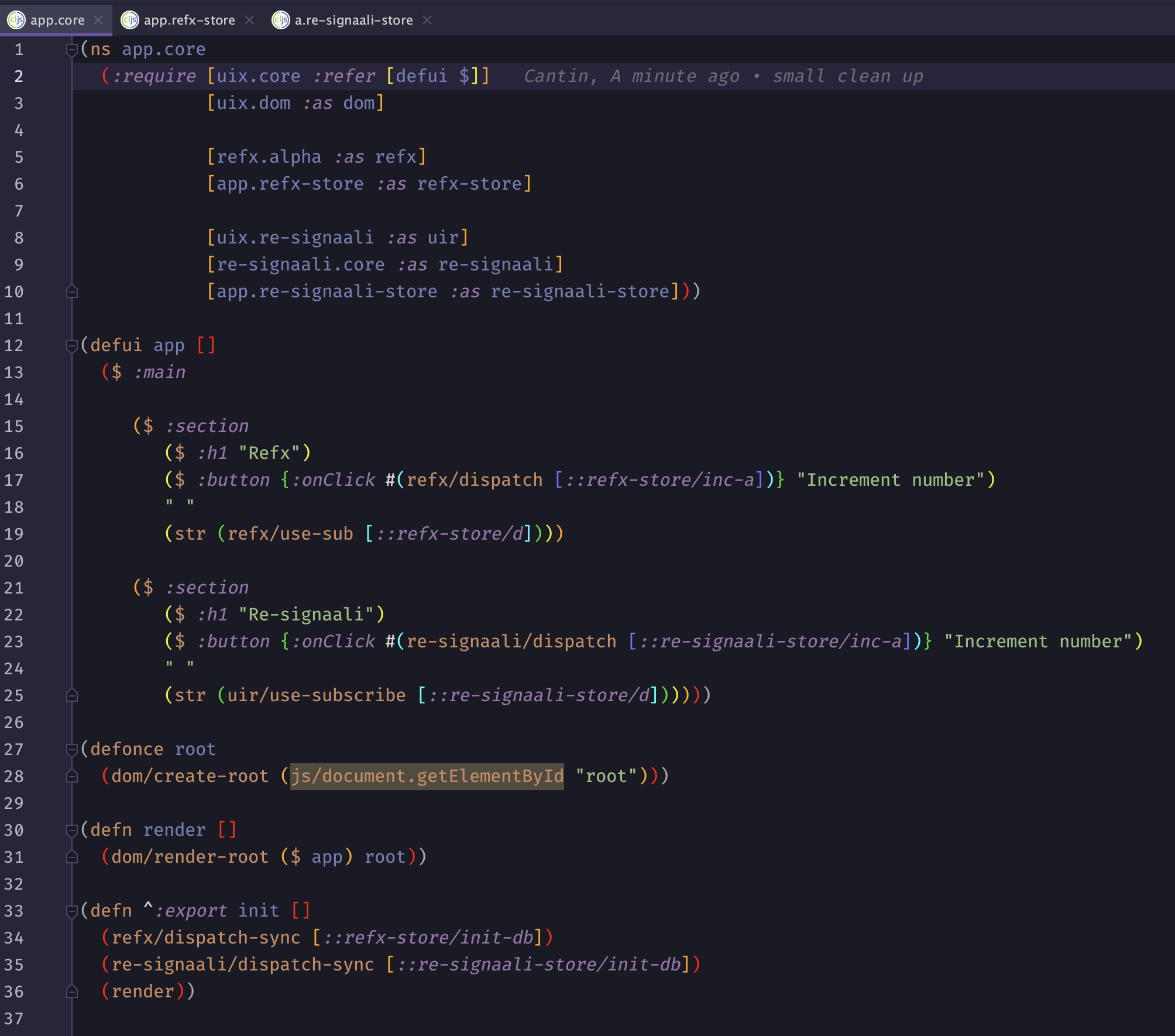Click 'dom/create-root' on line 28
Screen dimensions: 1175x1036
190,776
